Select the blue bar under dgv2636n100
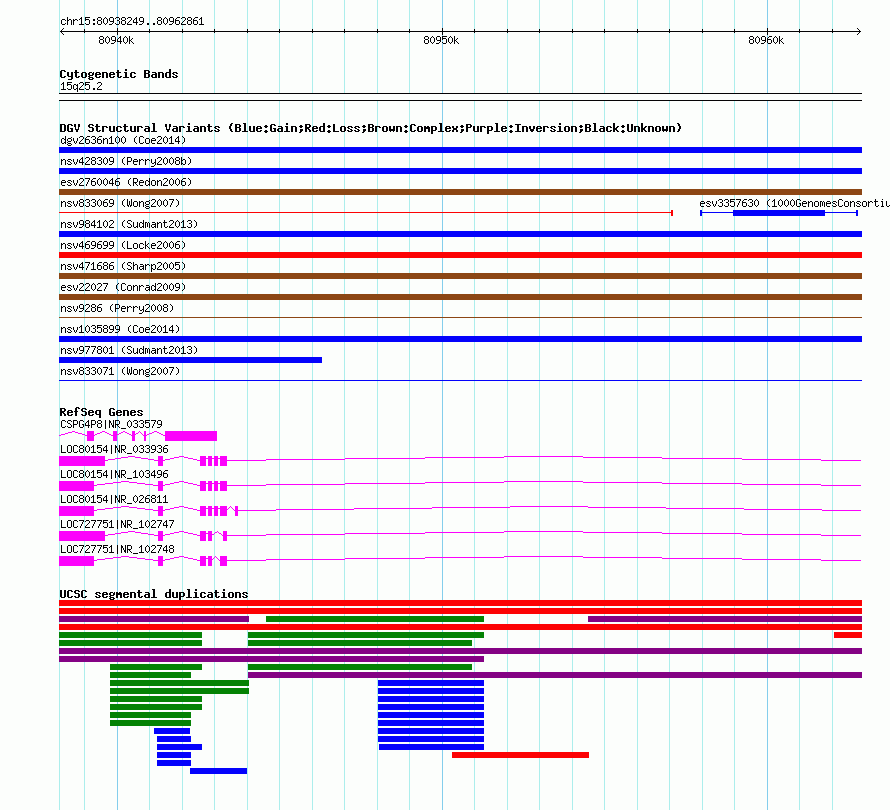The image size is (890, 810). (x=460, y=150)
